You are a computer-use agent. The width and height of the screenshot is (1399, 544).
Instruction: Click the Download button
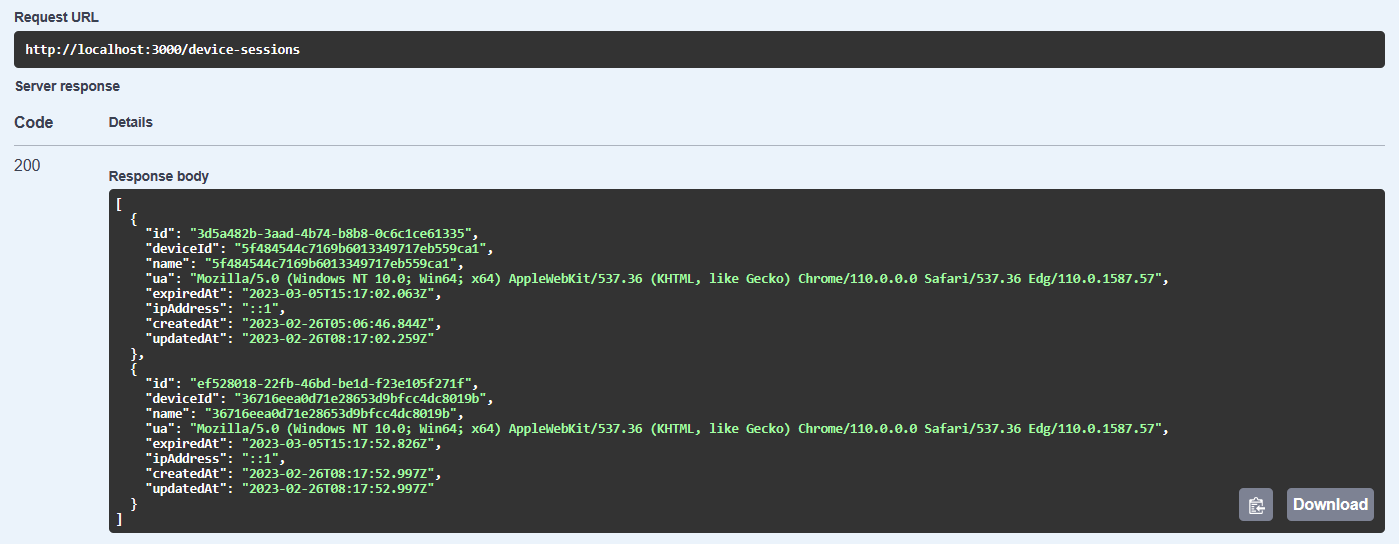coord(1330,505)
